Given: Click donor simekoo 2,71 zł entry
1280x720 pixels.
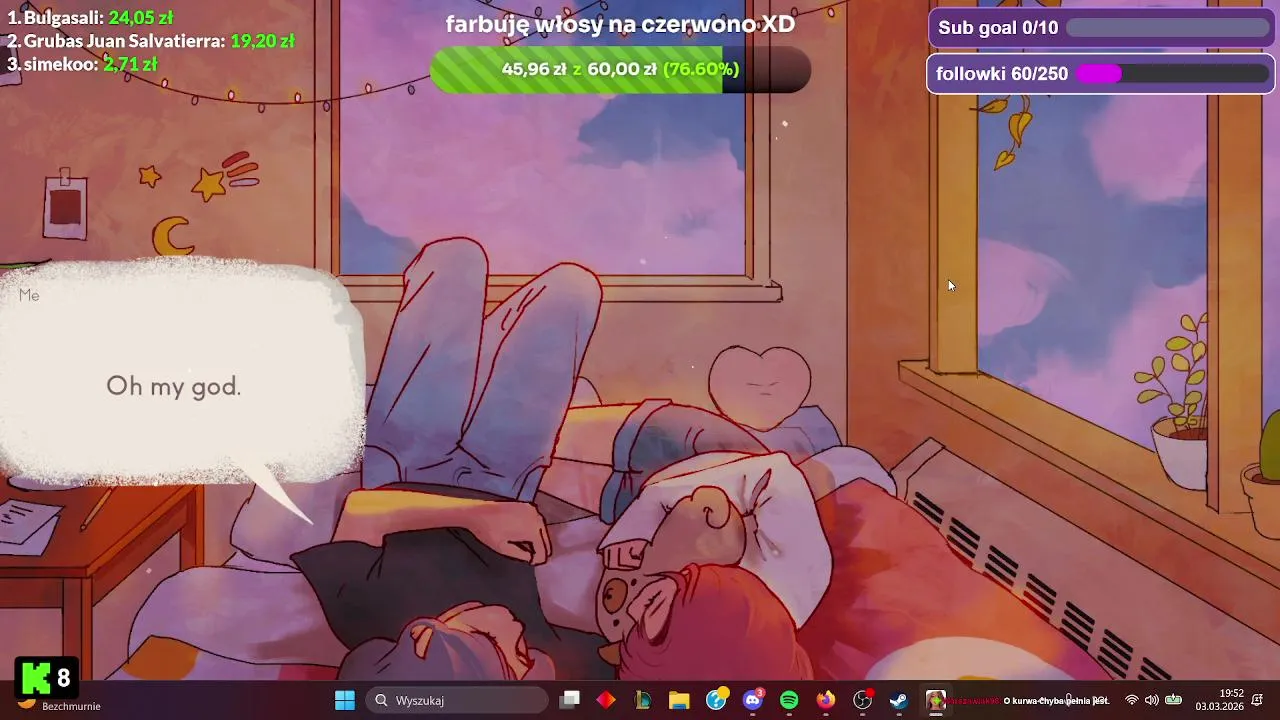Looking at the screenshot, I should click(82, 64).
